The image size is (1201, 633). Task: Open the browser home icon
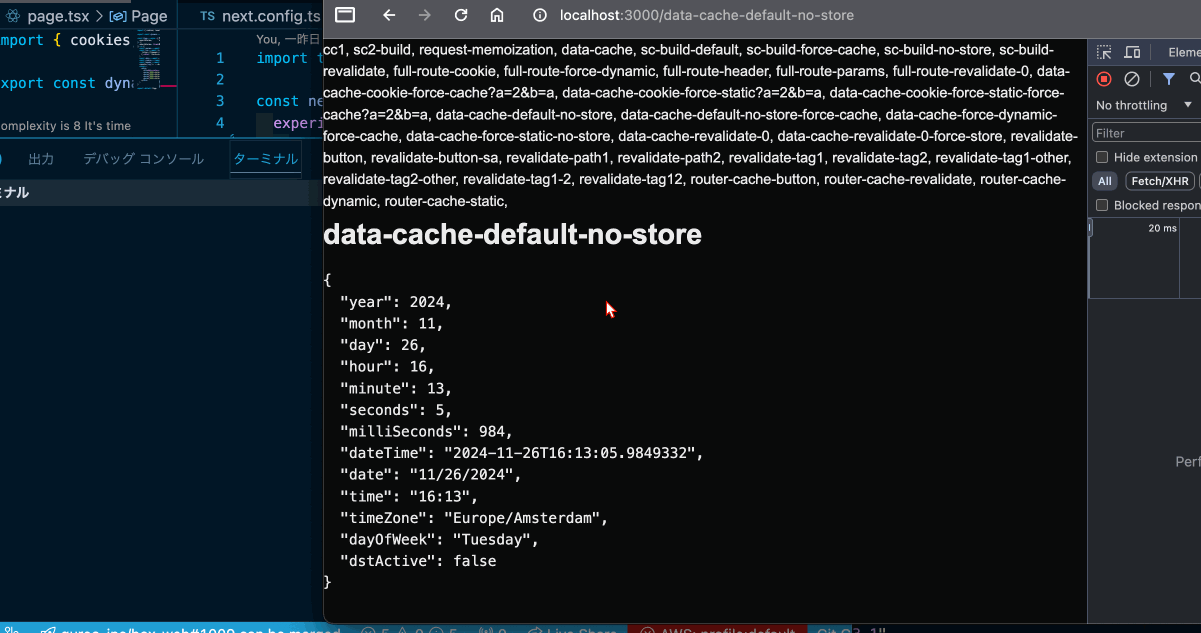(x=497, y=15)
